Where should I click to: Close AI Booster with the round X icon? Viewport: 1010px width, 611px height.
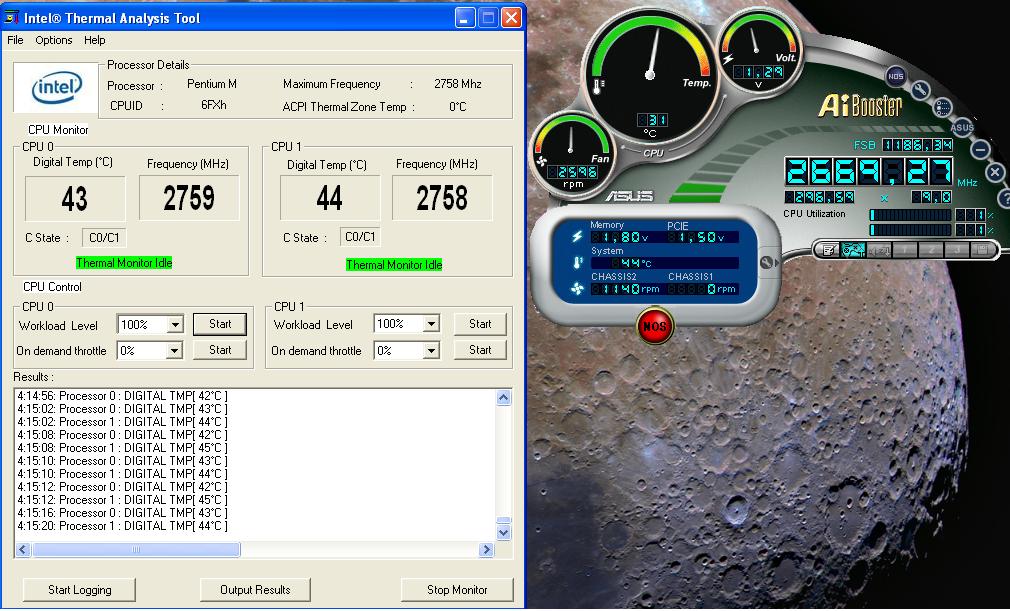coord(995,173)
